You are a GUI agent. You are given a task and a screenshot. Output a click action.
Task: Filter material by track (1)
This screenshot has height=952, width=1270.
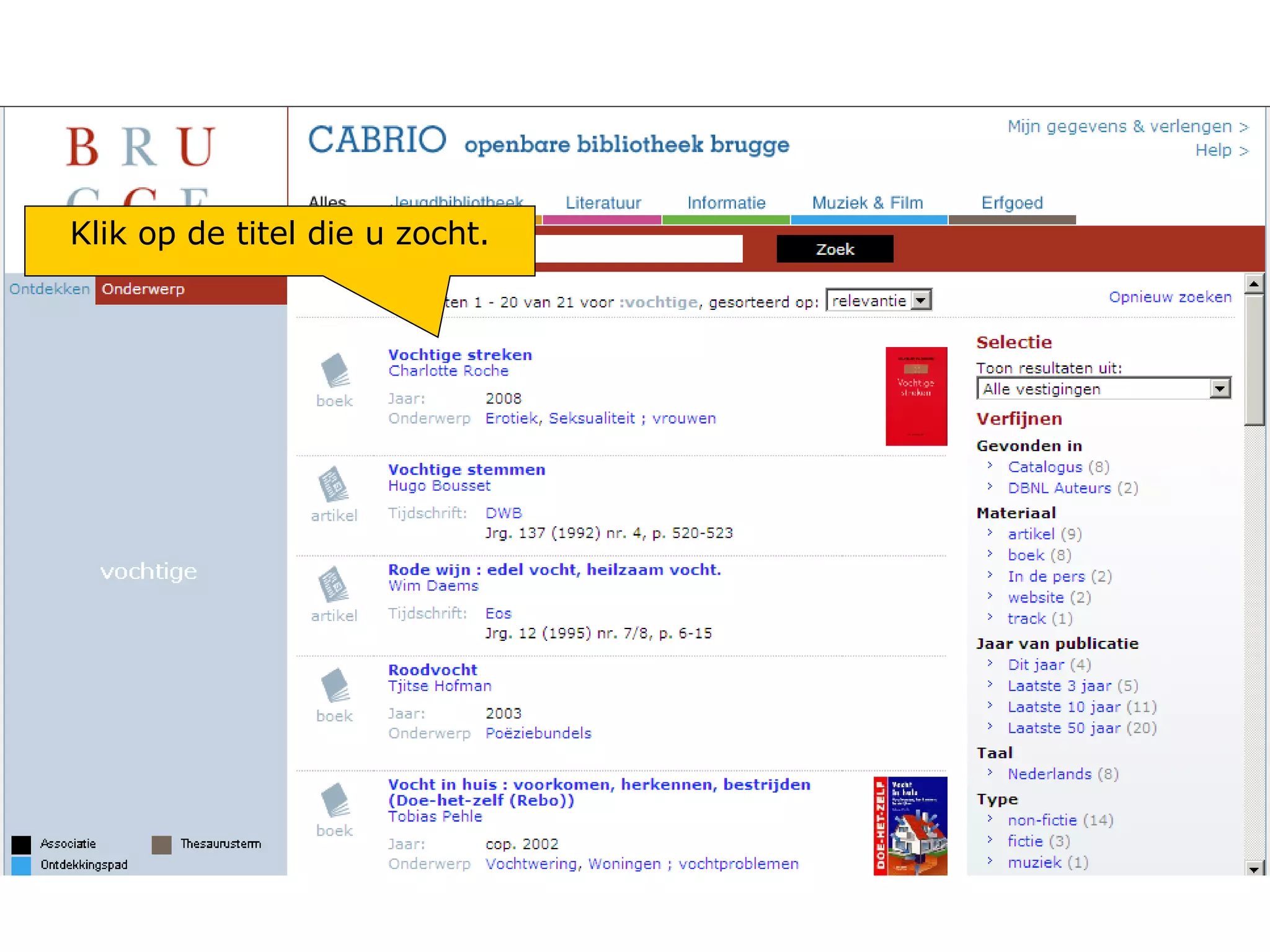click(1040, 619)
